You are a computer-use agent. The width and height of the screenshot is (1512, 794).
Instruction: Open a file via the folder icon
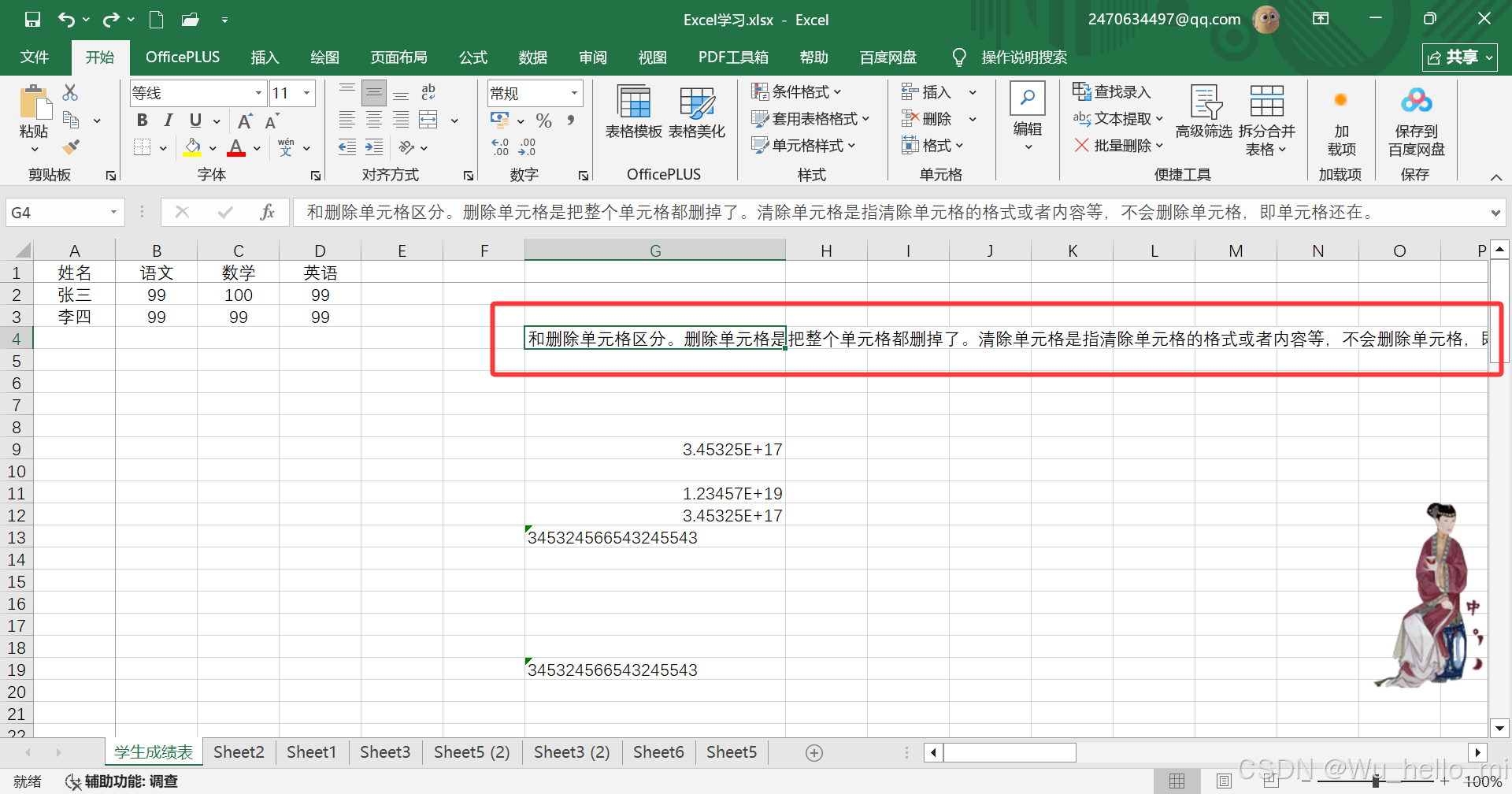[191, 20]
